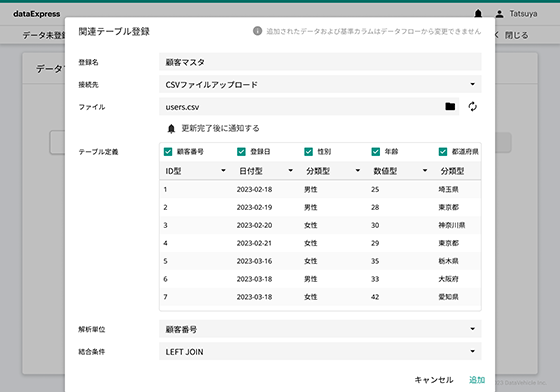Click the 愛知県 cell
Viewport: 560px width, 392px height.
[x=449, y=297]
